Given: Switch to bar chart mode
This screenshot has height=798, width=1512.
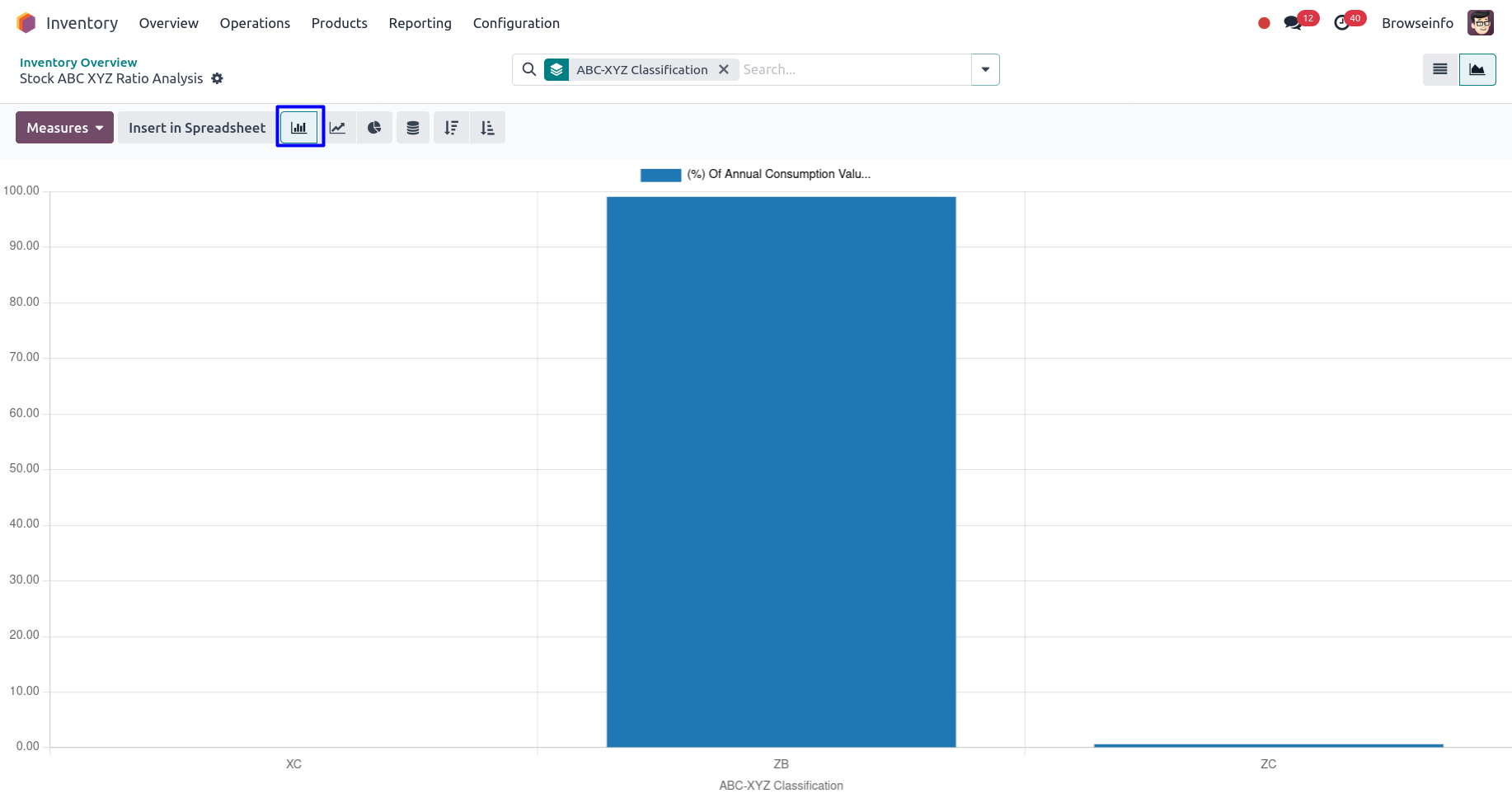Looking at the screenshot, I should 299,128.
